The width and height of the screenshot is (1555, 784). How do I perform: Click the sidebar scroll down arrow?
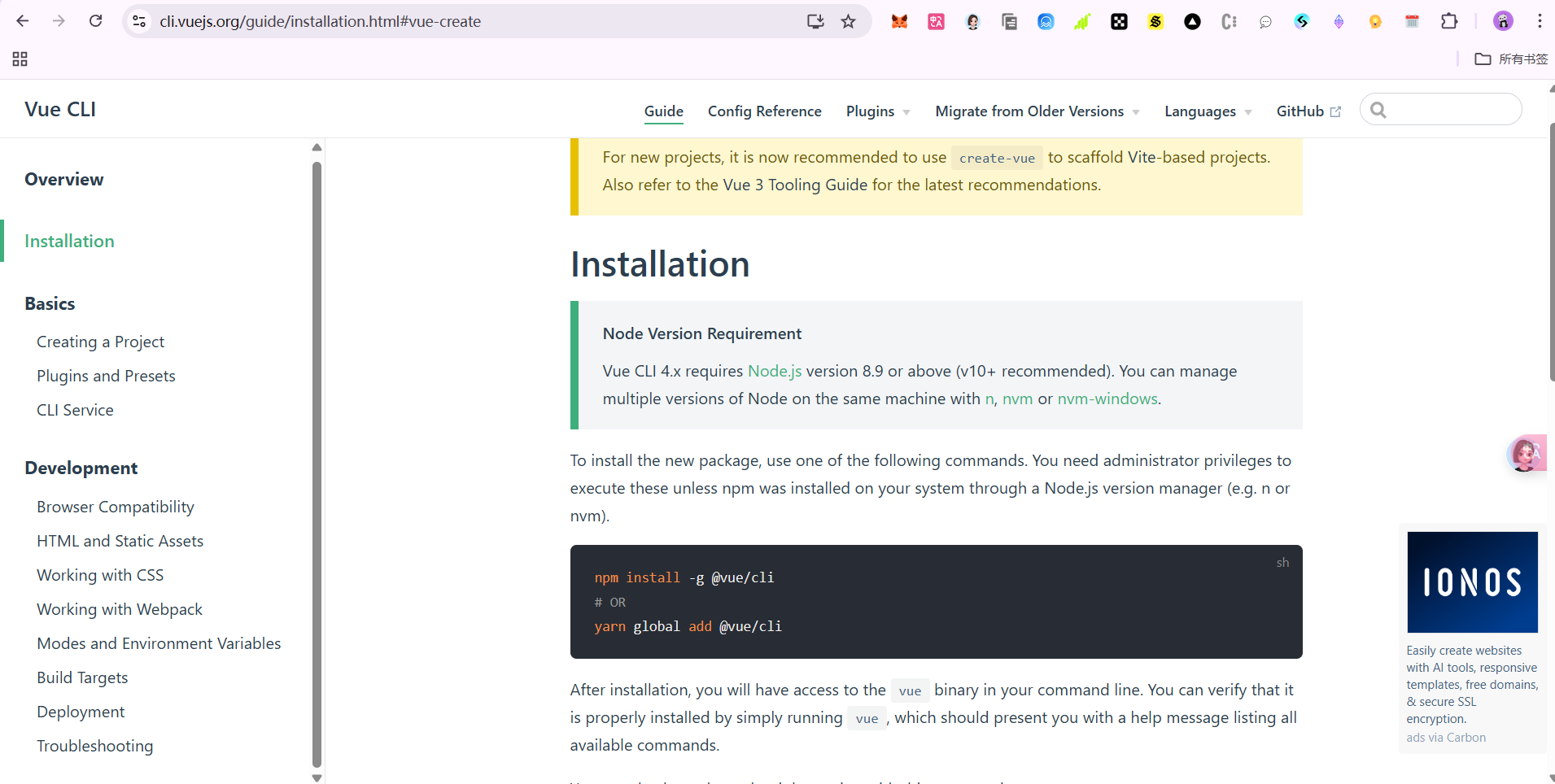(x=317, y=778)
